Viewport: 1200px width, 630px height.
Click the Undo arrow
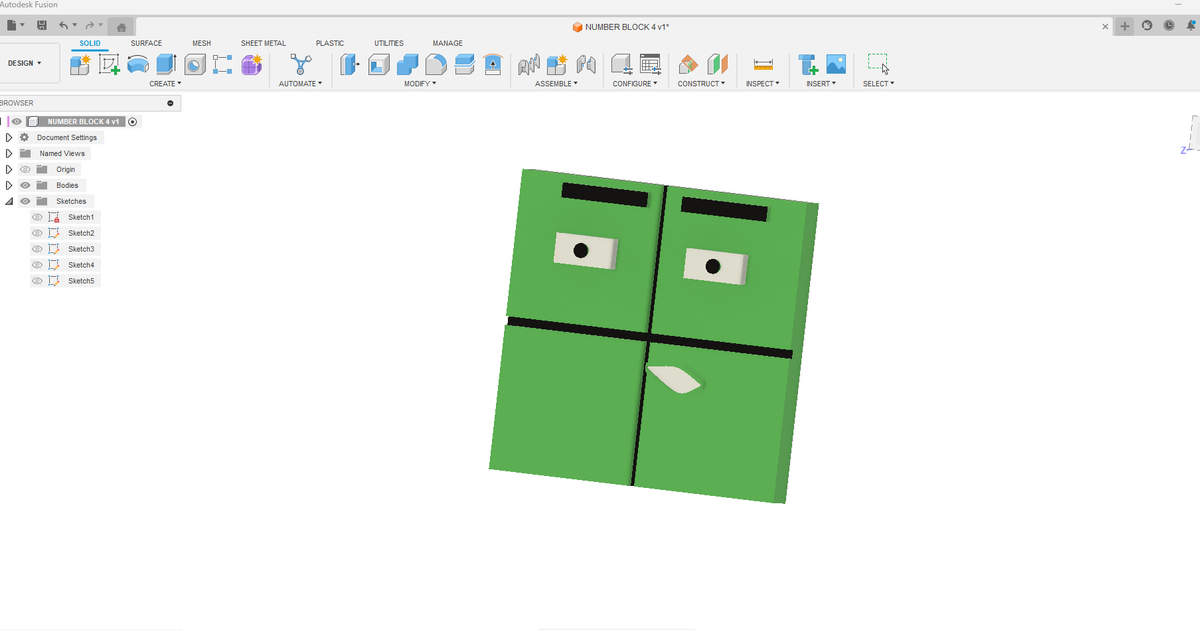pyautogui.click(x=64, y=25)
